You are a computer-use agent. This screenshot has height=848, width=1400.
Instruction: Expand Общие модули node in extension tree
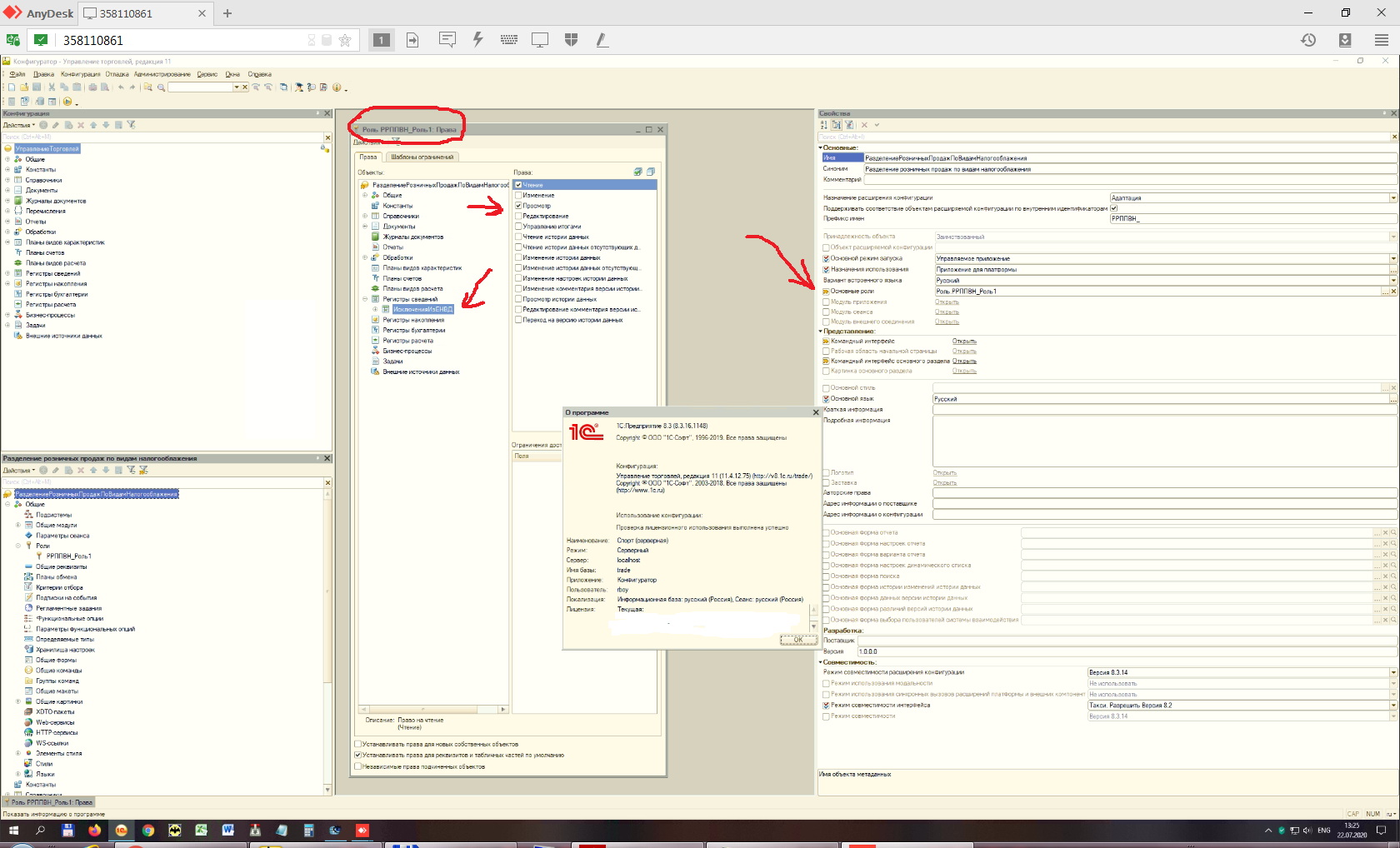18,525
